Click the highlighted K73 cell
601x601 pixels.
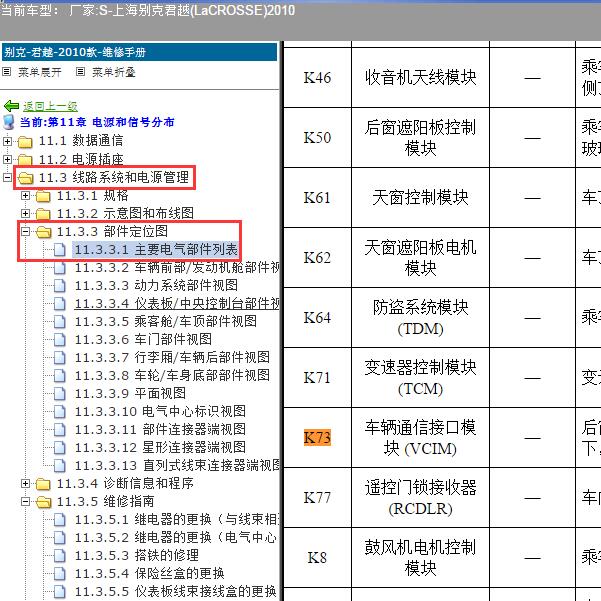[317, 437]
